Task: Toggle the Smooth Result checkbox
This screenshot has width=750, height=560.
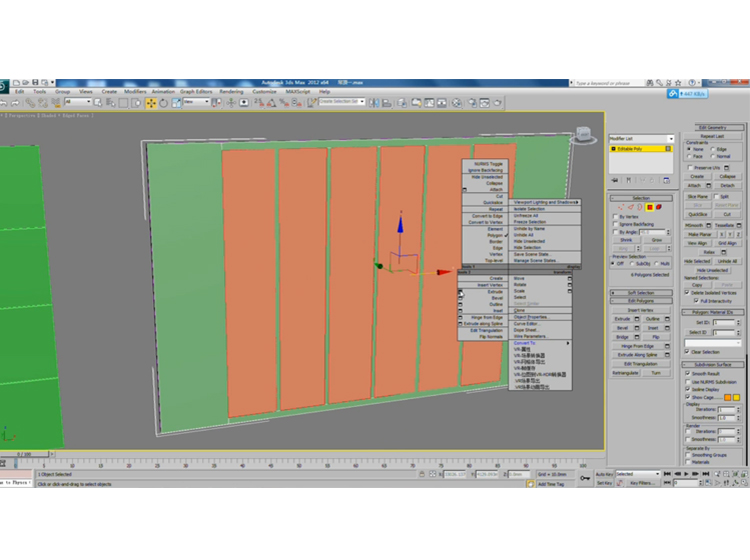Action: pyautogui.click(x=688, y=373)
